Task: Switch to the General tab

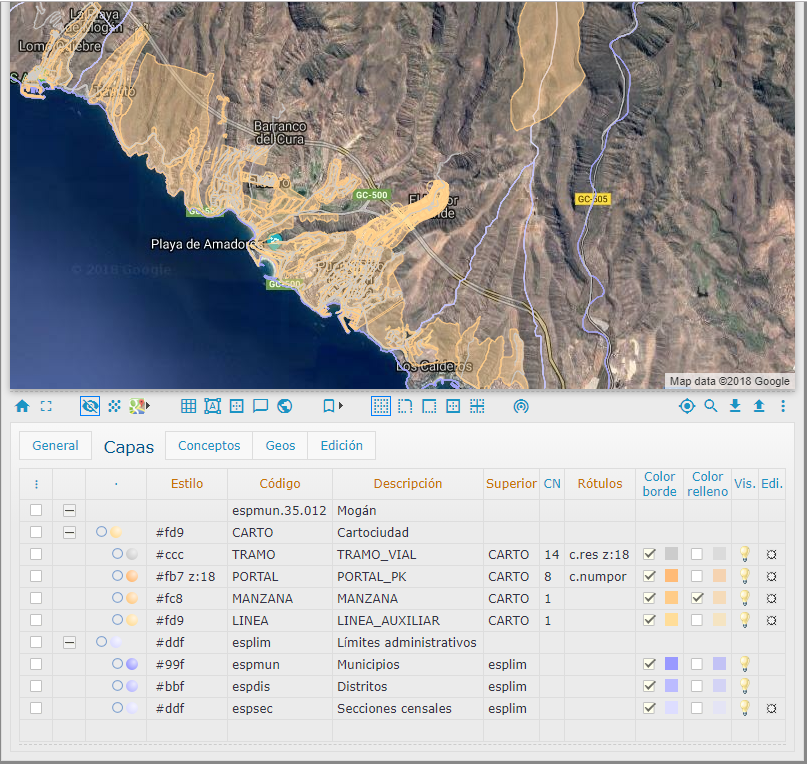Action: [x=55, y=446]
